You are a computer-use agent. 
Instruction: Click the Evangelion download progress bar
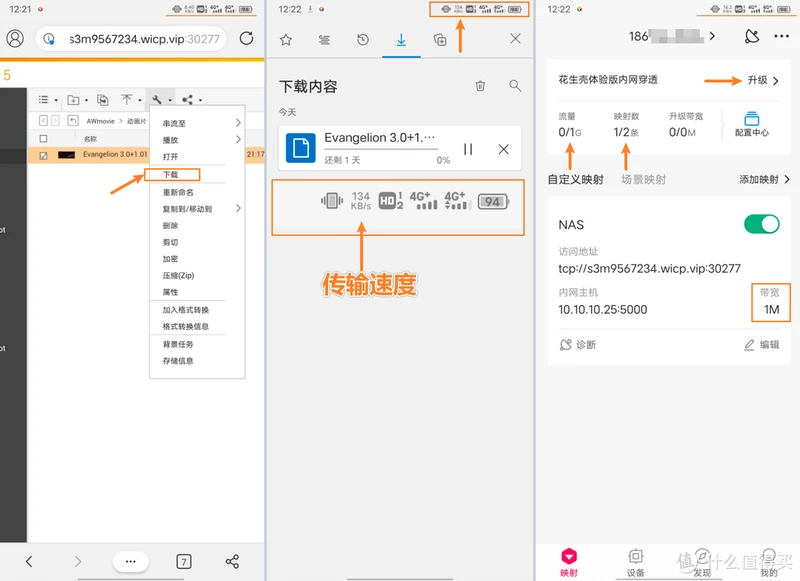[381, 149]
